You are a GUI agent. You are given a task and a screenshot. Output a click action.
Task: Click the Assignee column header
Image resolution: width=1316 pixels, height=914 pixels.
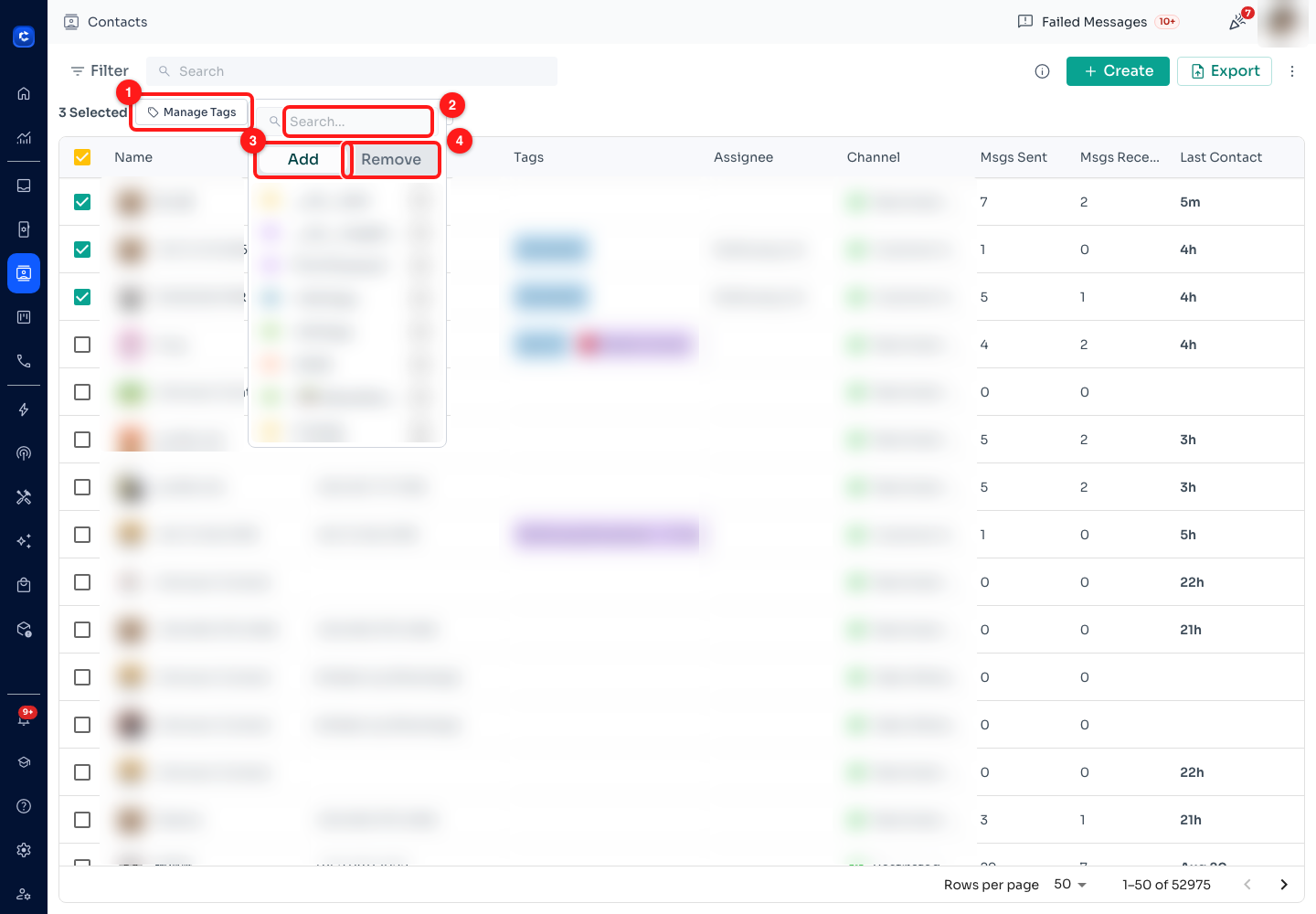743,157
